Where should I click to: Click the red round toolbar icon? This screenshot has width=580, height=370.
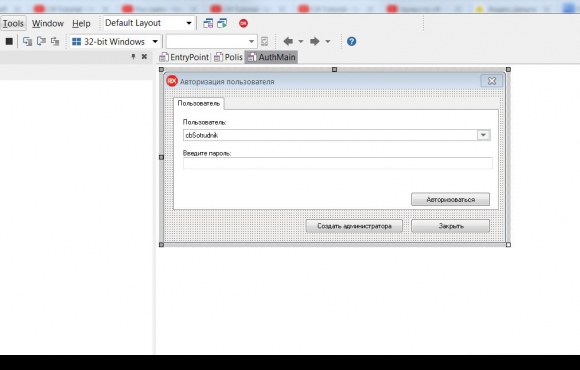243,23
